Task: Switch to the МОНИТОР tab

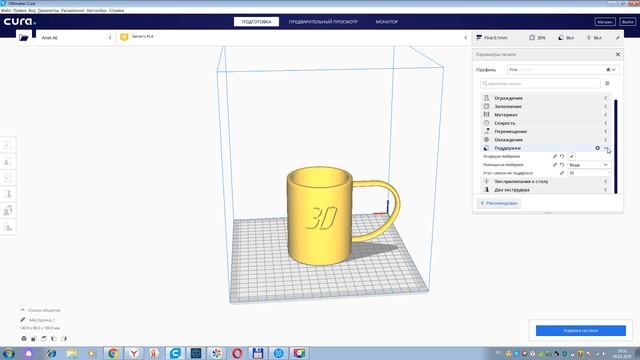Action: [387, 22]
